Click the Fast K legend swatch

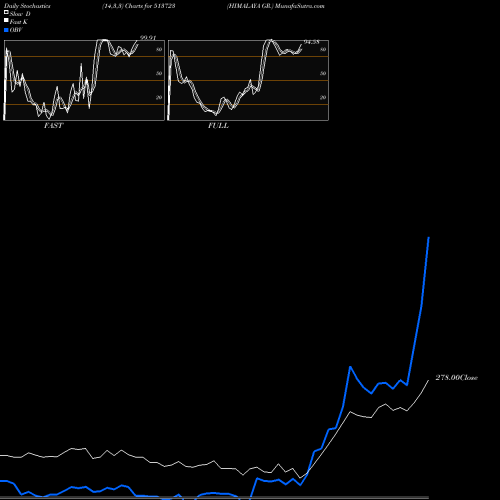6,20
